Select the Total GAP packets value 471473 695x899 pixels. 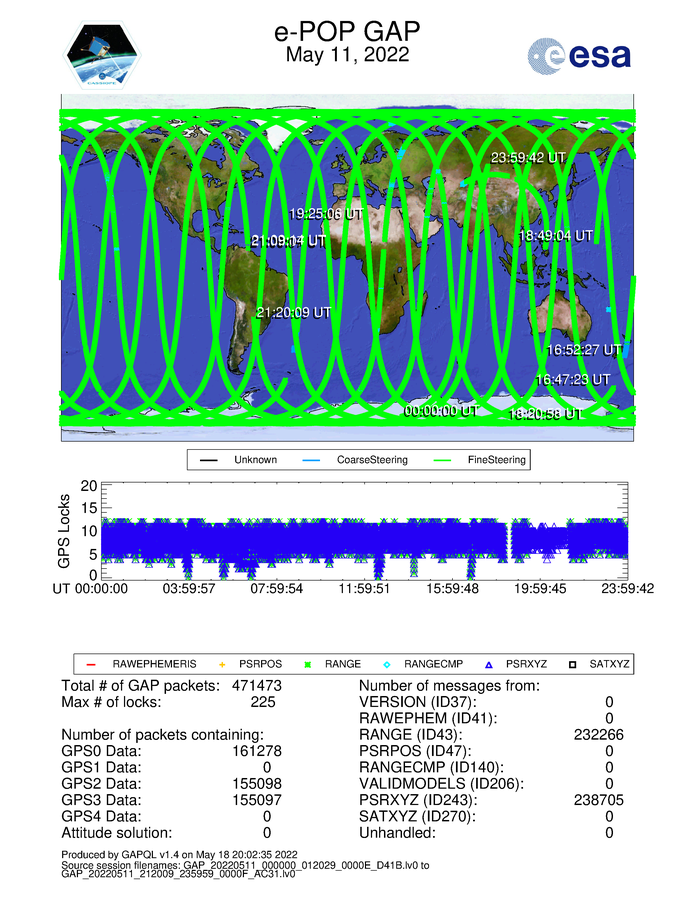coord(254,686)
